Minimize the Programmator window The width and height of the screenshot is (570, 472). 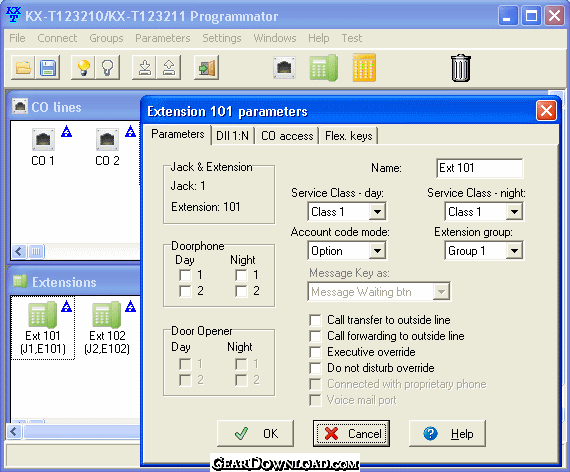[508, 16]
